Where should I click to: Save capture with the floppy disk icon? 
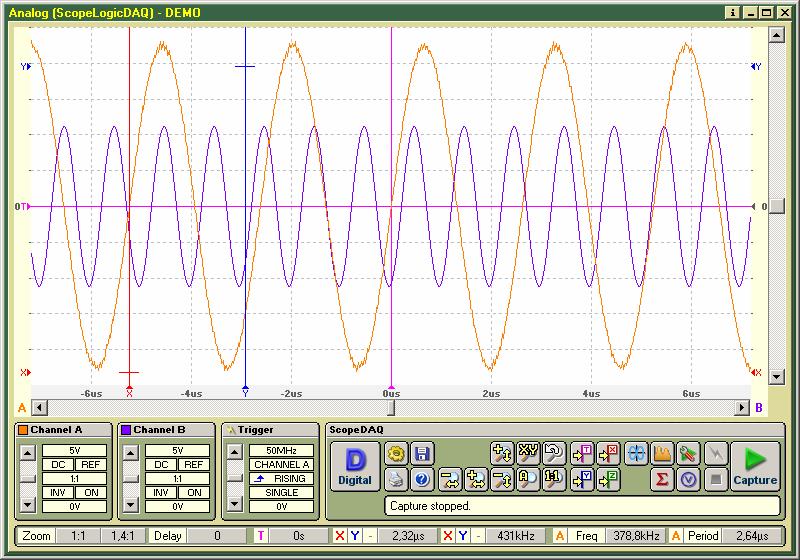(422, 453)
